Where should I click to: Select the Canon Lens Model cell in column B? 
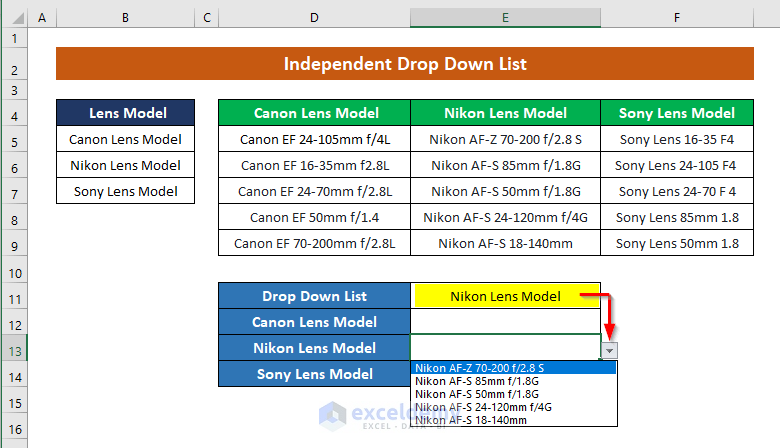coord(125,139)
